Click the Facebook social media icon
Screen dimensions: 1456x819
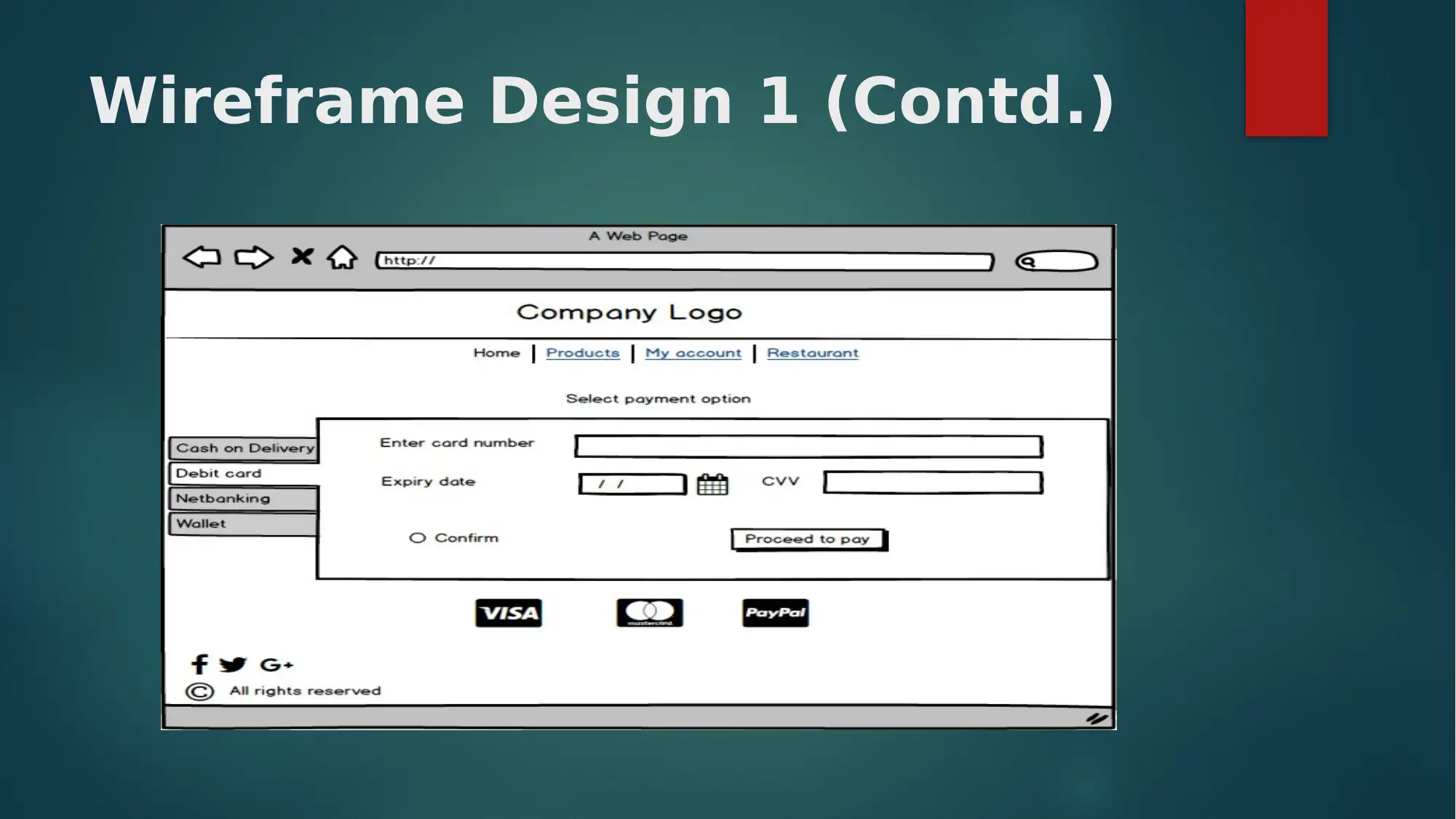click(x=197, y=663)
